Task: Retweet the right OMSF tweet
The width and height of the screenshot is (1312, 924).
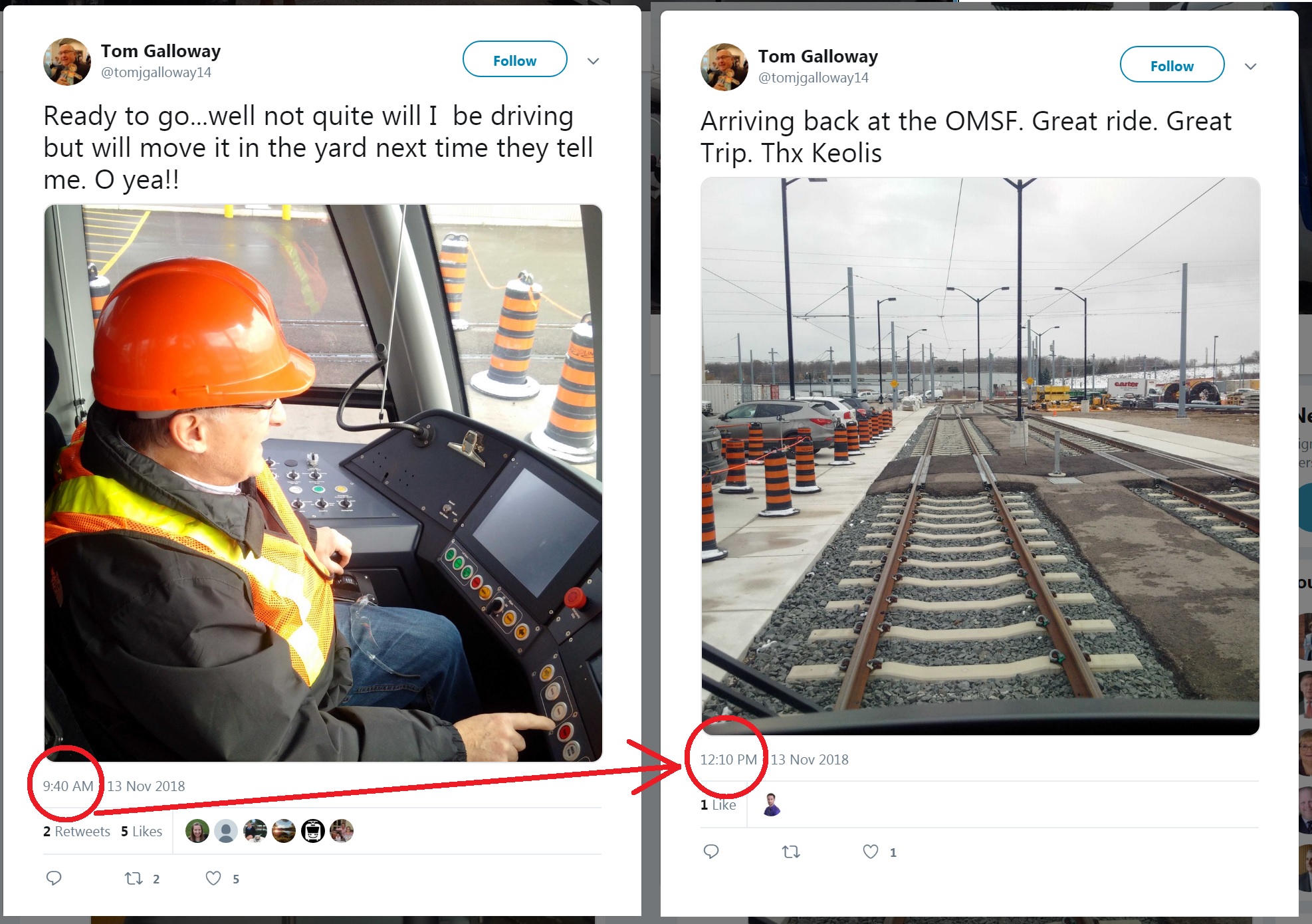Action: (x=791, y=852)
